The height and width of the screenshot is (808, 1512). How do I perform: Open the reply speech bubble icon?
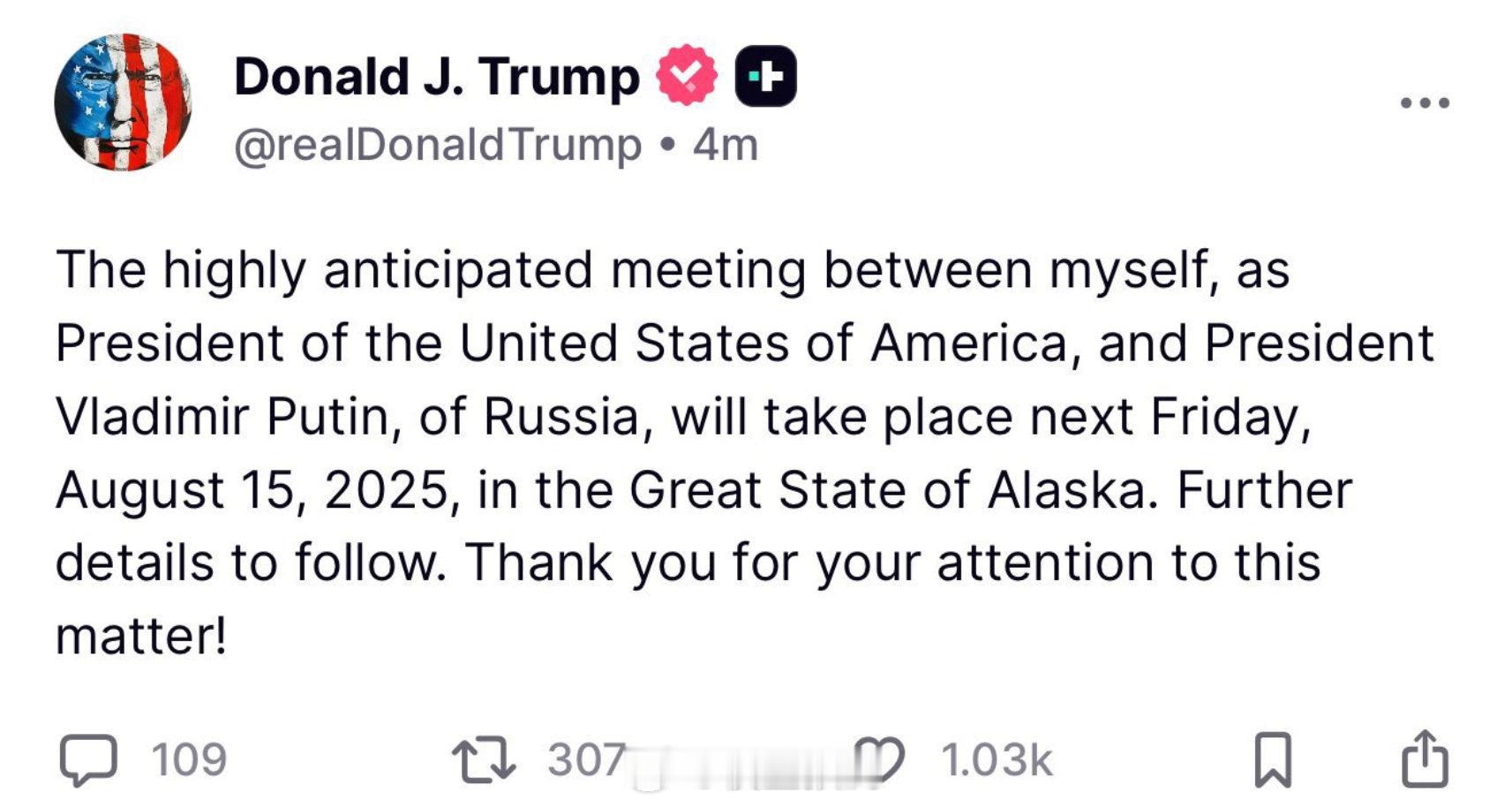87,759
